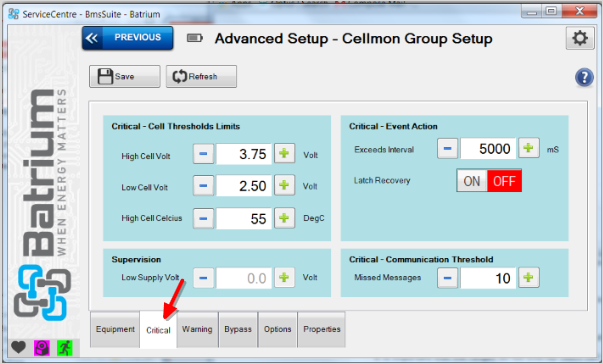Viewport: 603px width, 364px height.
Task: Increase High Cell Volt with the plus
Action: pos(284,154)
